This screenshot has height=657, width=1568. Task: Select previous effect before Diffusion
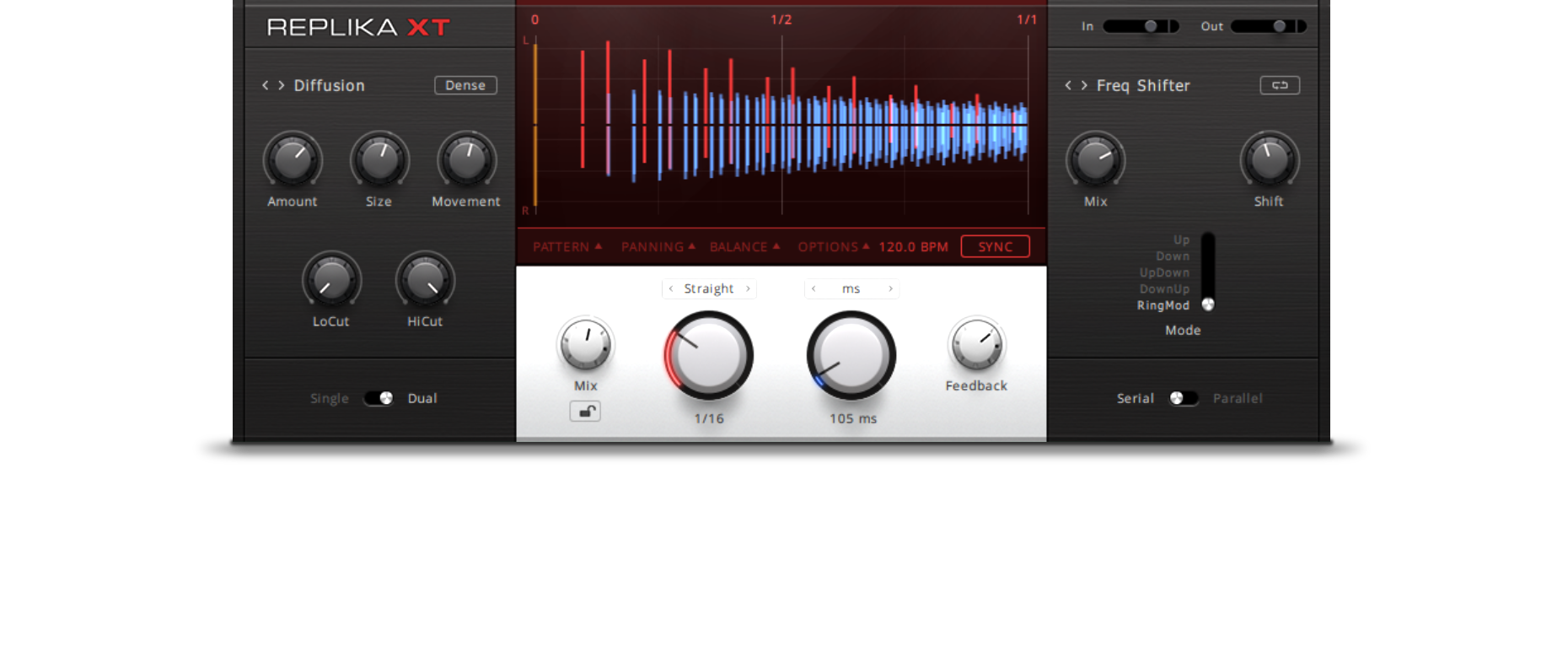click(x=266, y=85)
